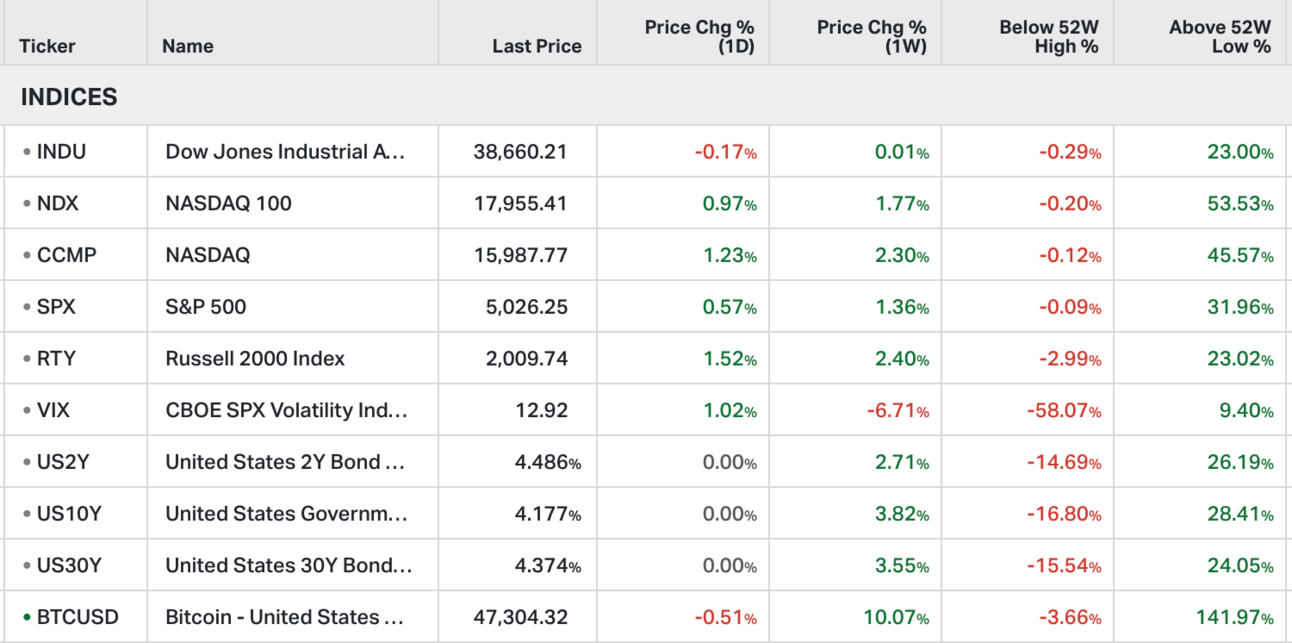Sort by Price Chg % (1D) header
Image resolution: width=1292 pixels, height=643 pixels.
point(699,37)
